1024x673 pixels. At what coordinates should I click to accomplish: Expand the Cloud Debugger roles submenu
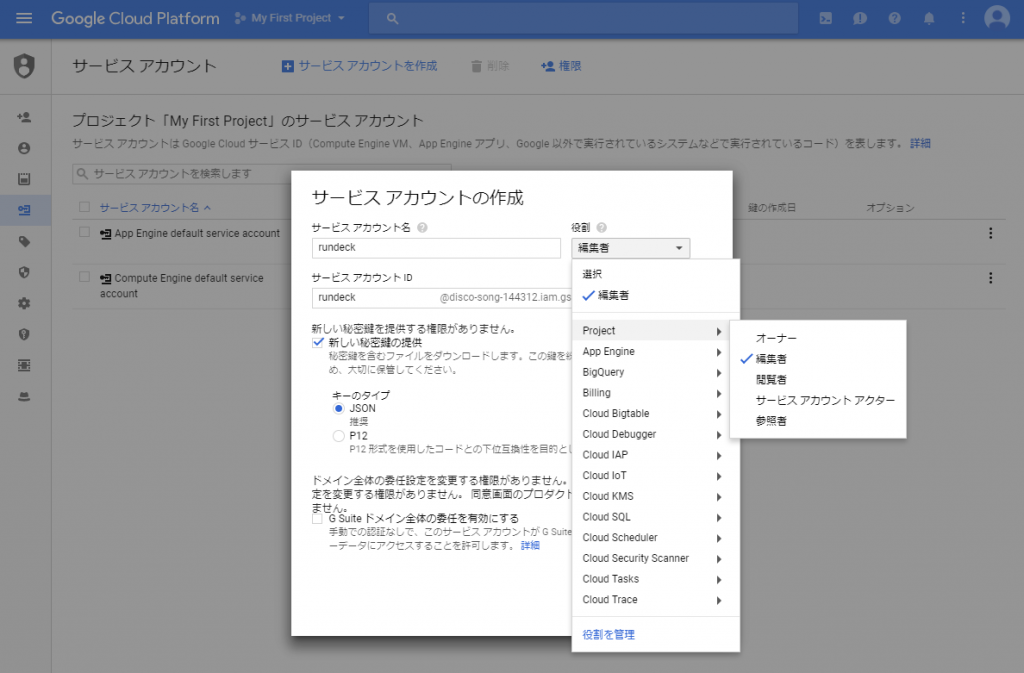pos(656,434)
